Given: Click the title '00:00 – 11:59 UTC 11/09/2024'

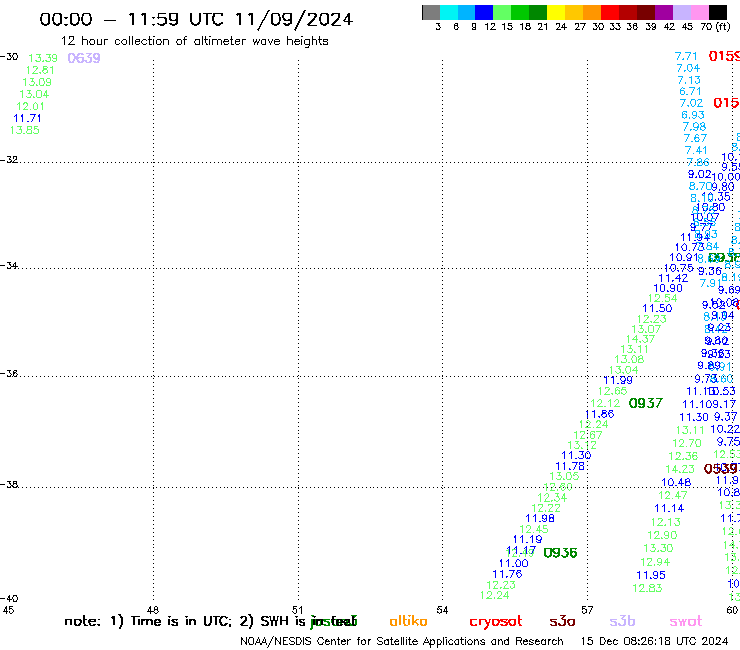Looking at the screenshot, I should 196,19.
